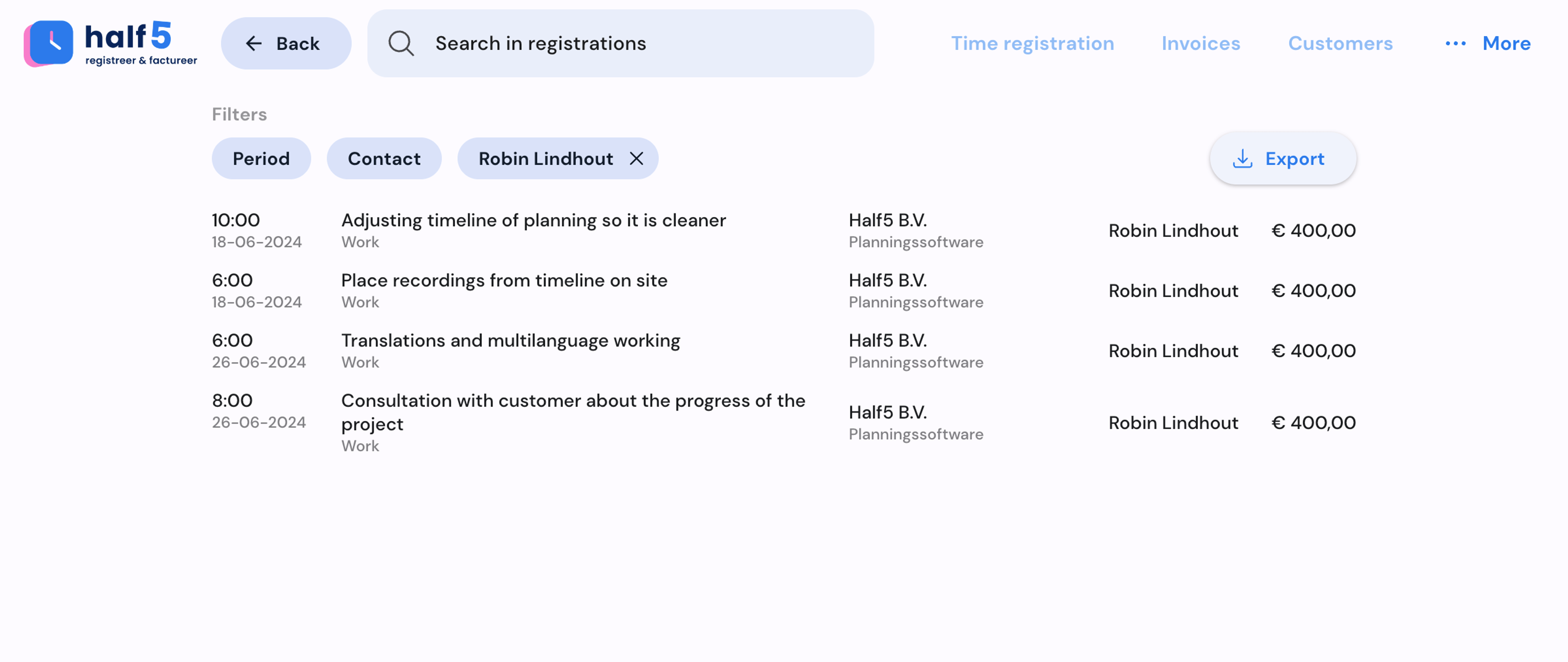The image size is (1568, 662).
Task: Click the More ellipsis icon
Action: coord(1456,42)
